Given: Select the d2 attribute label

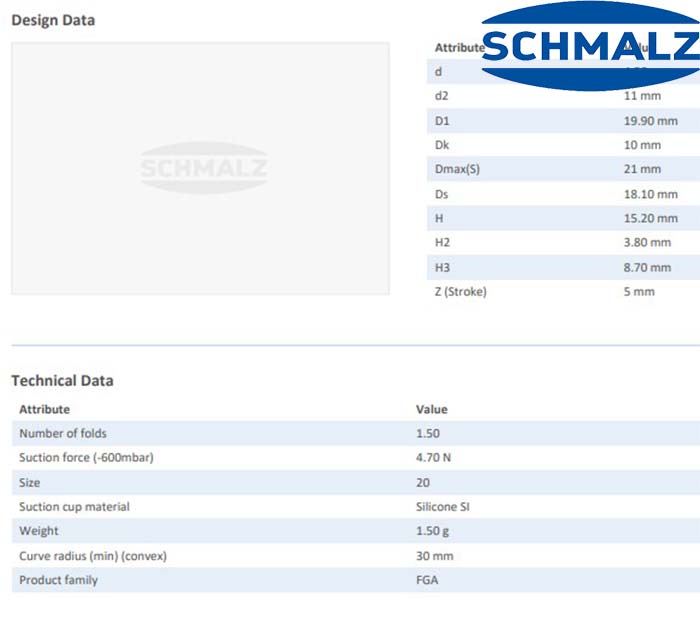Looking at the screenshot, I should click(442, 96).
